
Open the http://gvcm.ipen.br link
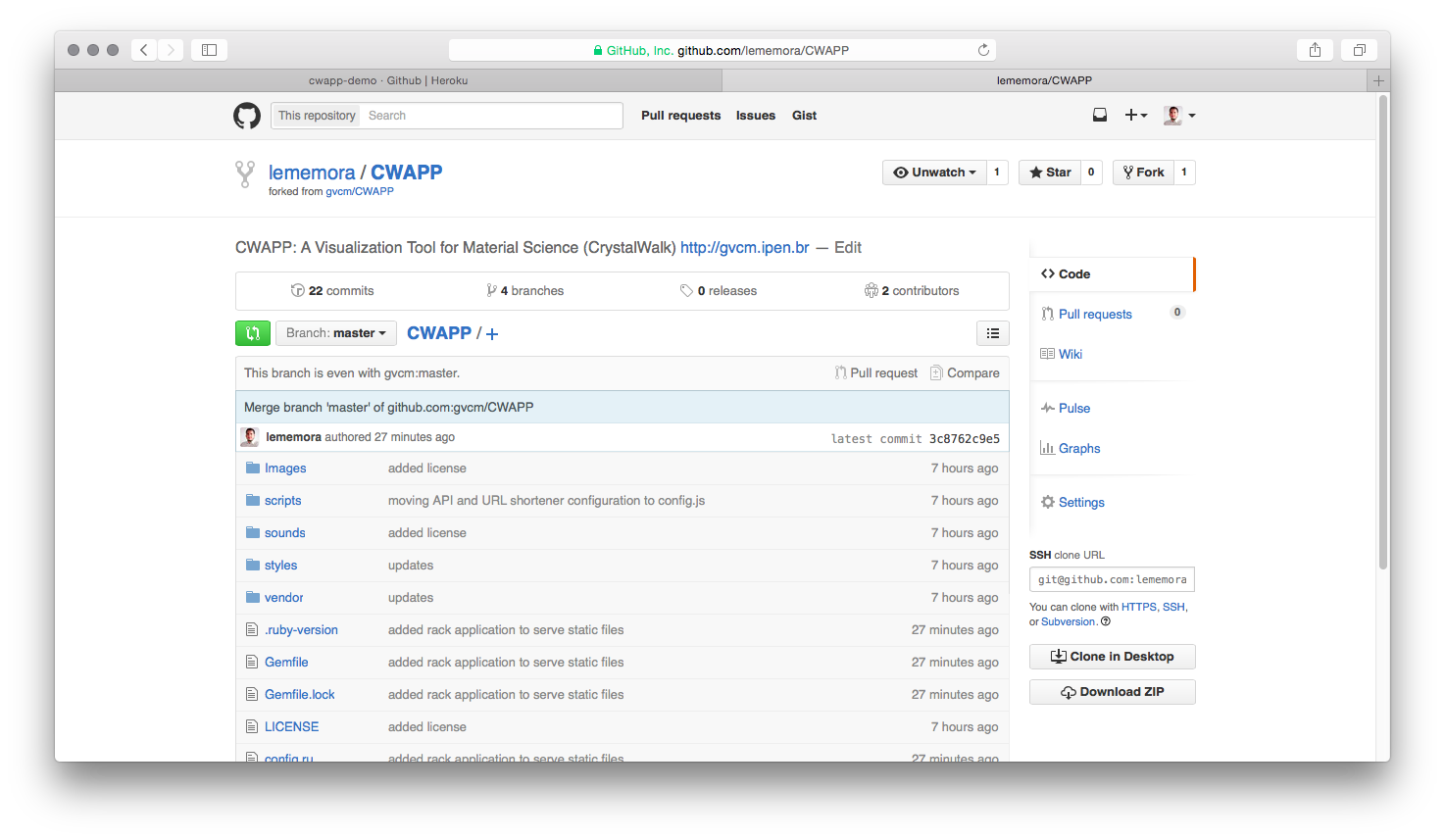(x=745, y=248)
